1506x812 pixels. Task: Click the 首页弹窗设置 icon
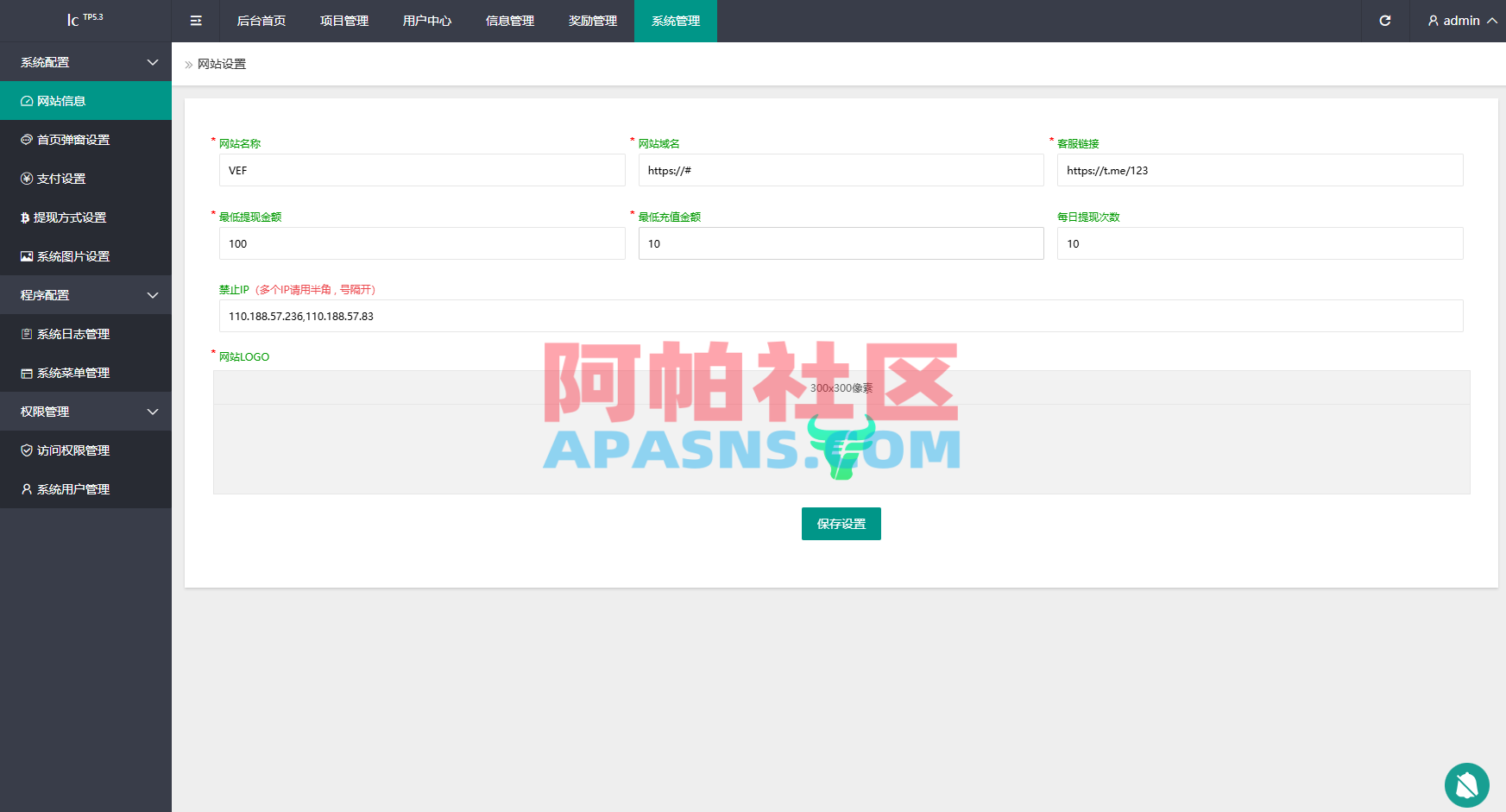tap(27, 140)
